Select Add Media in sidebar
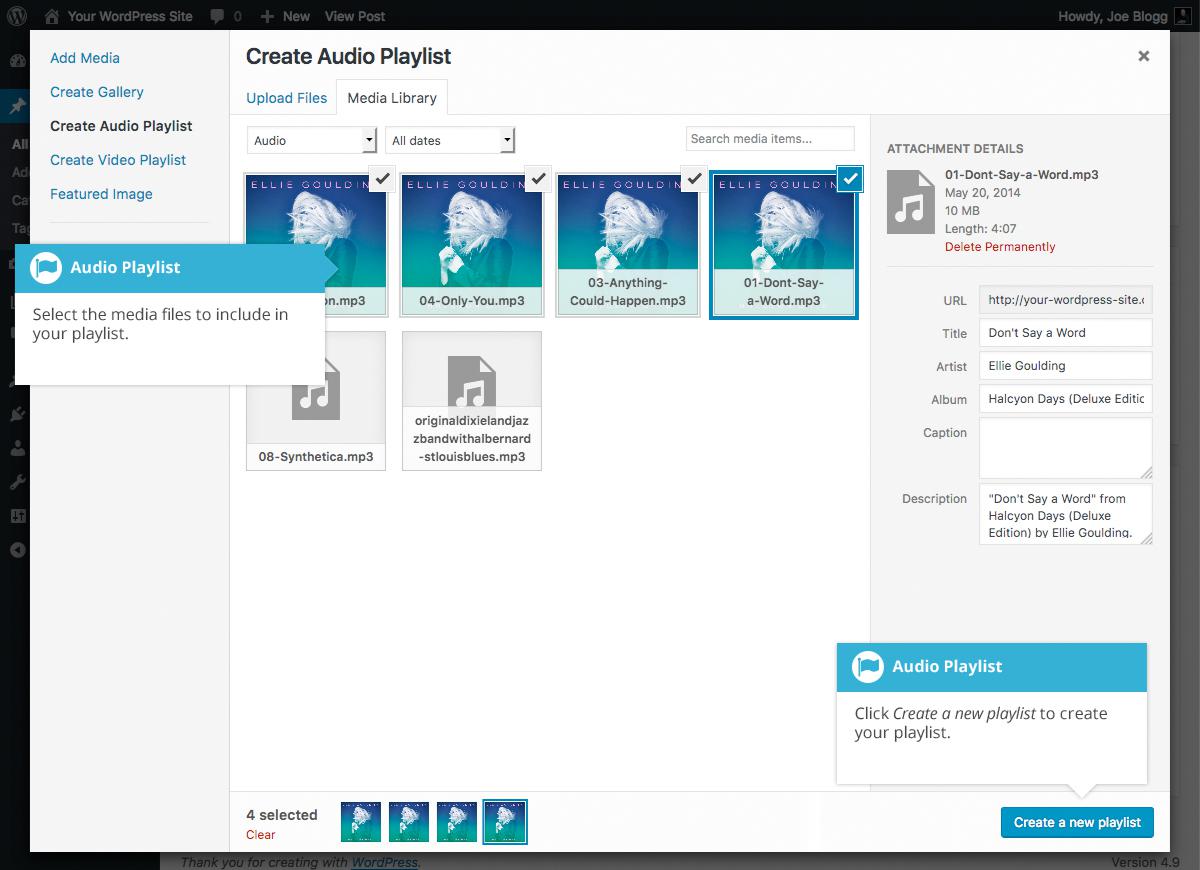1200x870 pixels. pos(85,58)
